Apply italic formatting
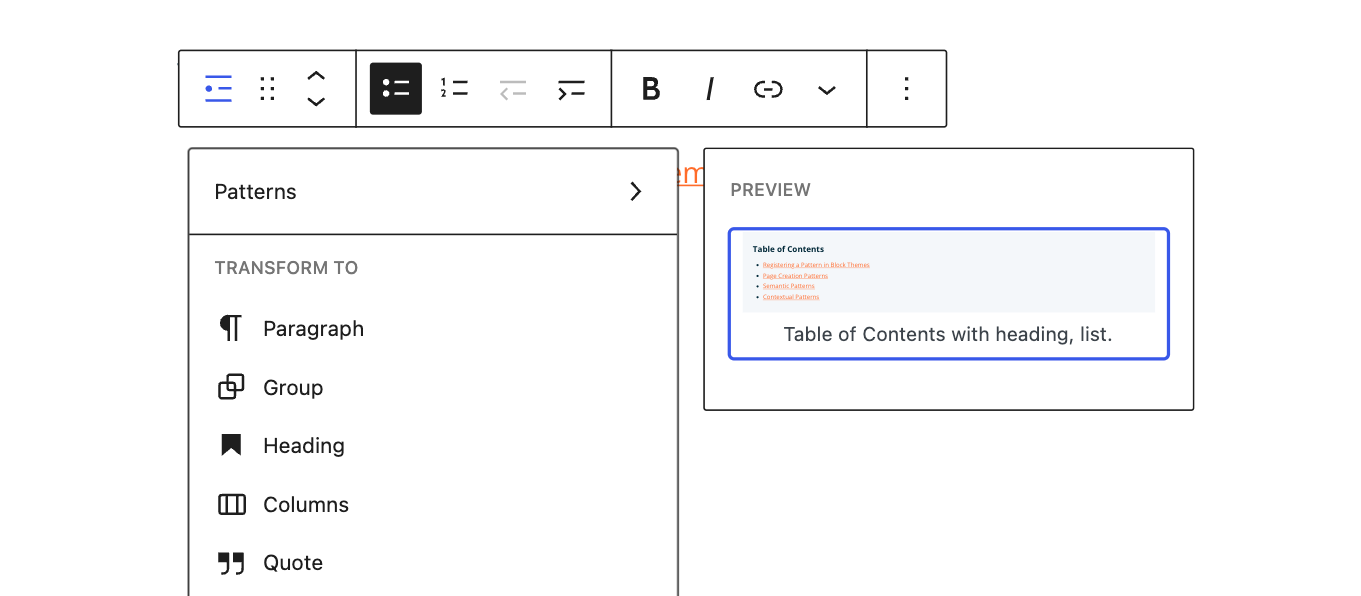The height and width of the screenshot is (596, 1361). pos(709,89)
